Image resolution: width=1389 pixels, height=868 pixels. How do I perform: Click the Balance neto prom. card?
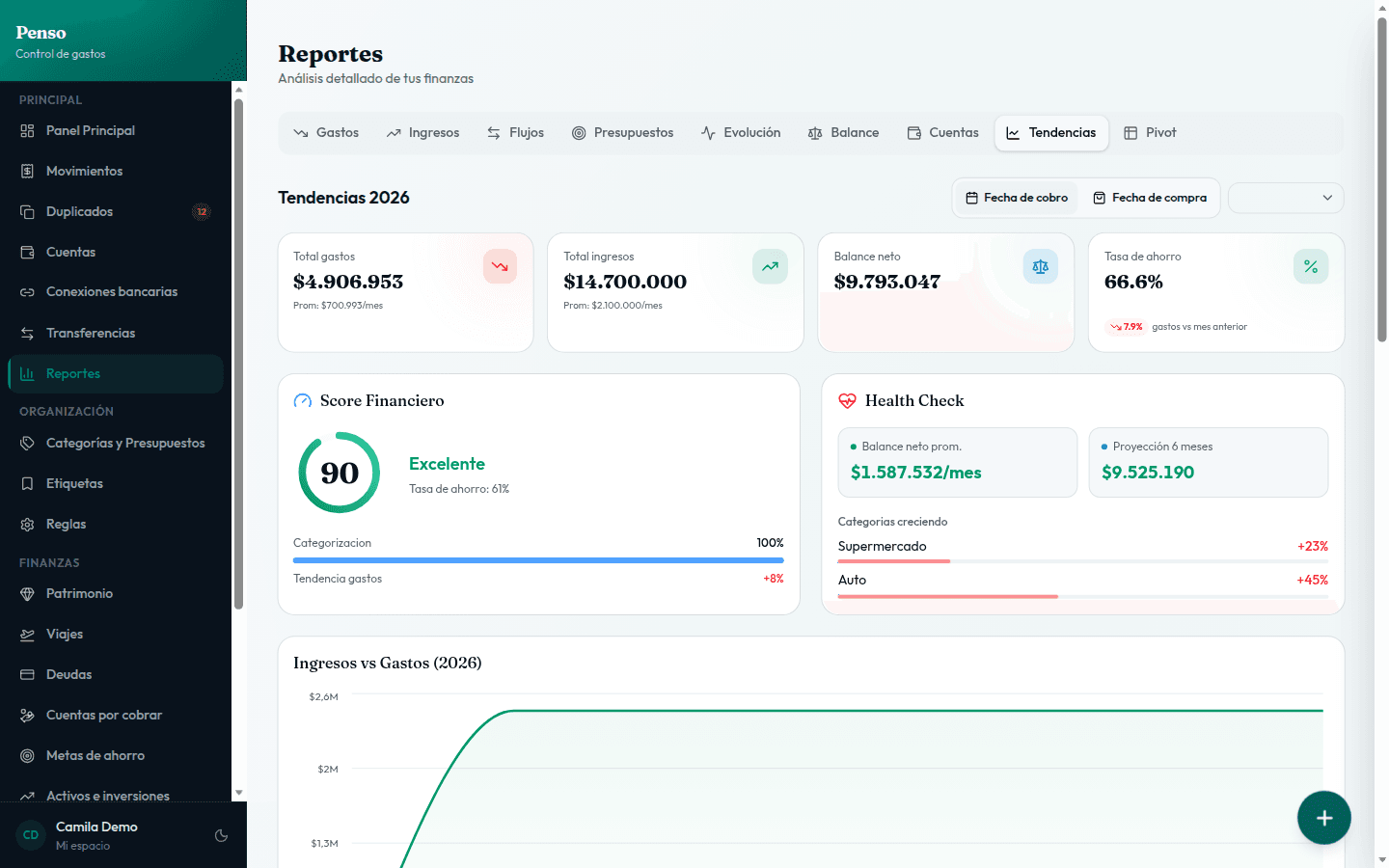click(958, 463)
